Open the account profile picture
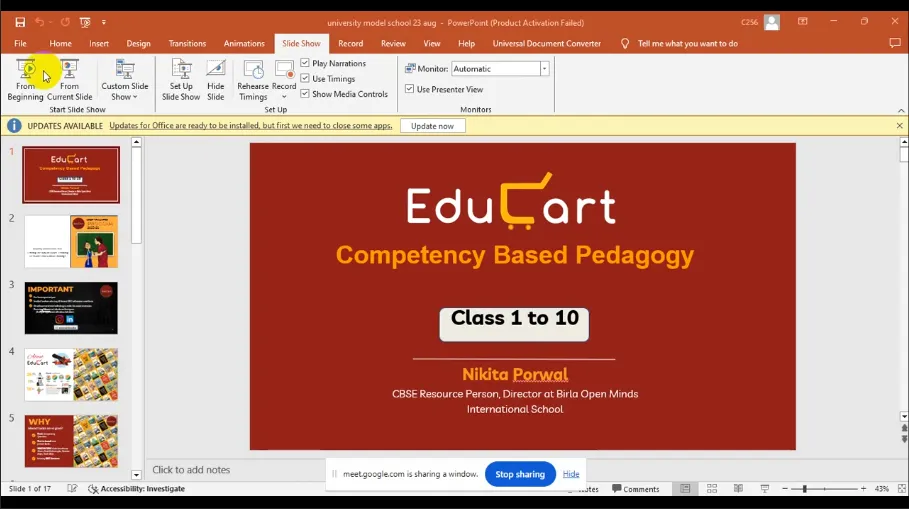This screenshot has width=909, height=509. pos(772,22)
